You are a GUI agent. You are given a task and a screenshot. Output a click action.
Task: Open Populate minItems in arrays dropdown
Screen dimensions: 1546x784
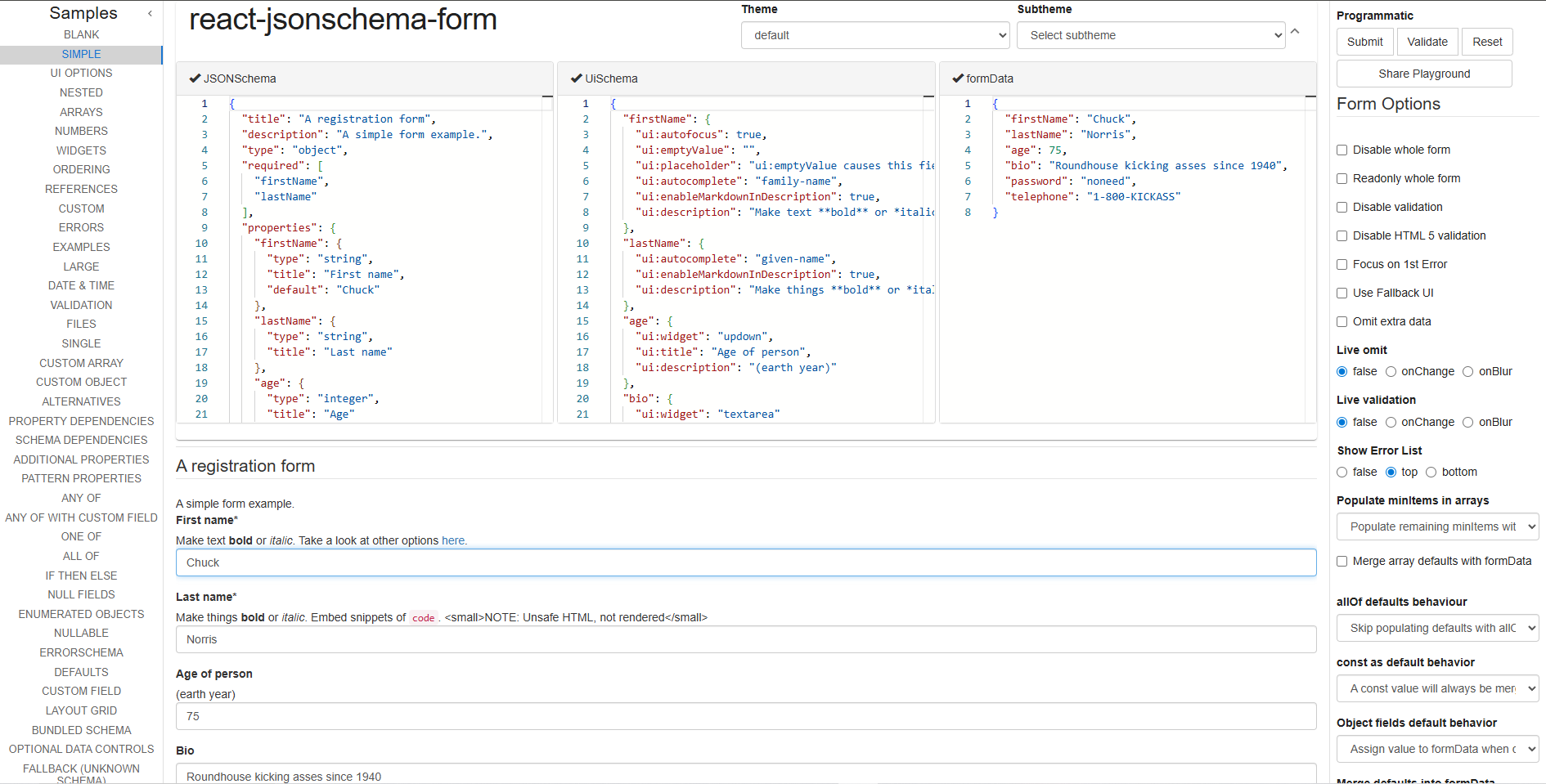1438,526
